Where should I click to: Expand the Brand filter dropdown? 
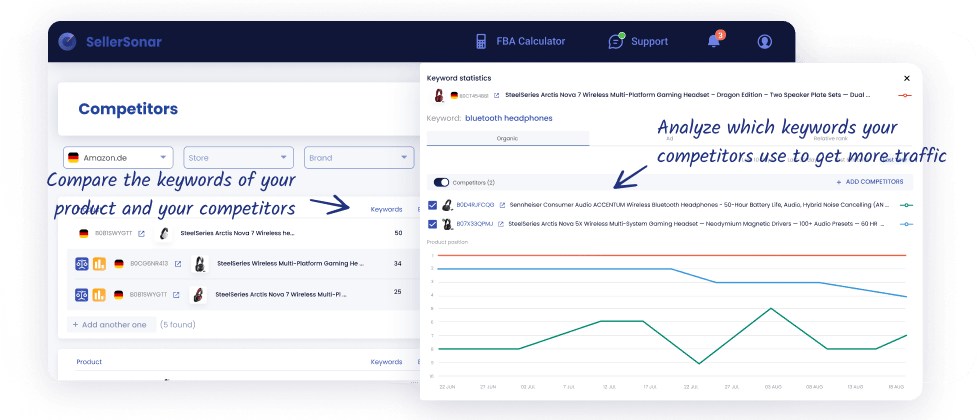click(x=358, y=158)
